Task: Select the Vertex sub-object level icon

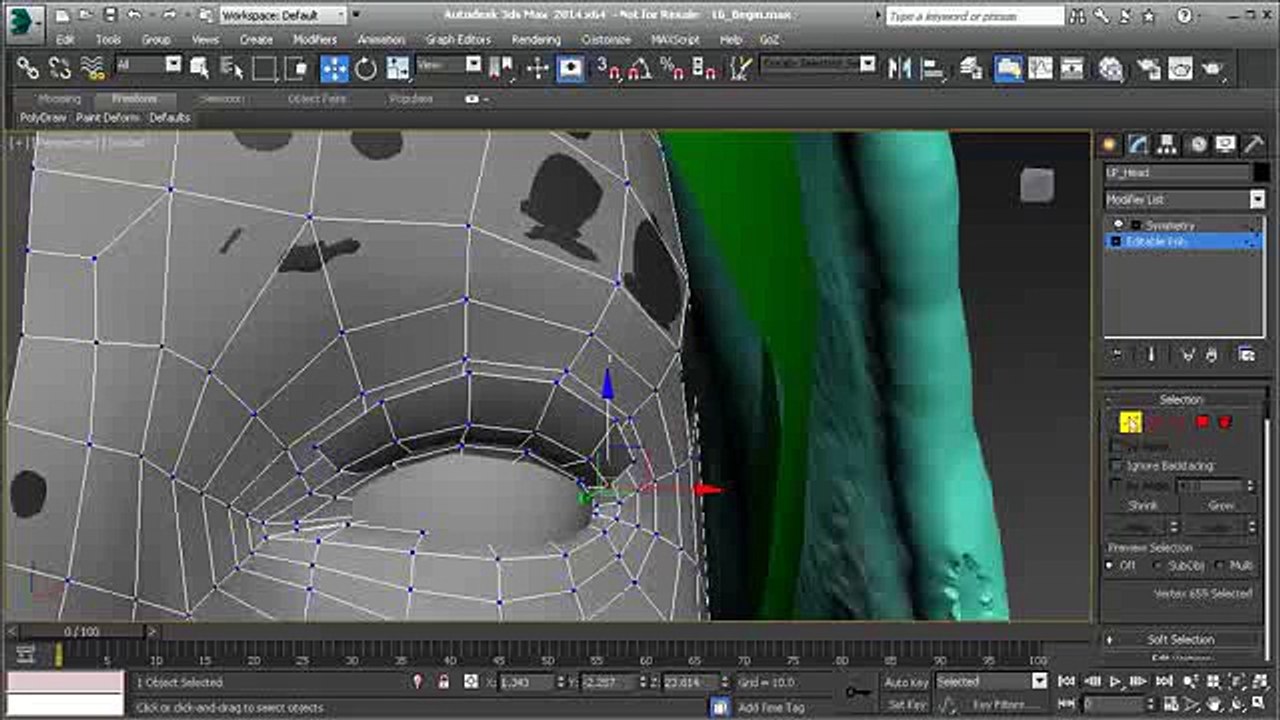Action: click(1130, 422)
